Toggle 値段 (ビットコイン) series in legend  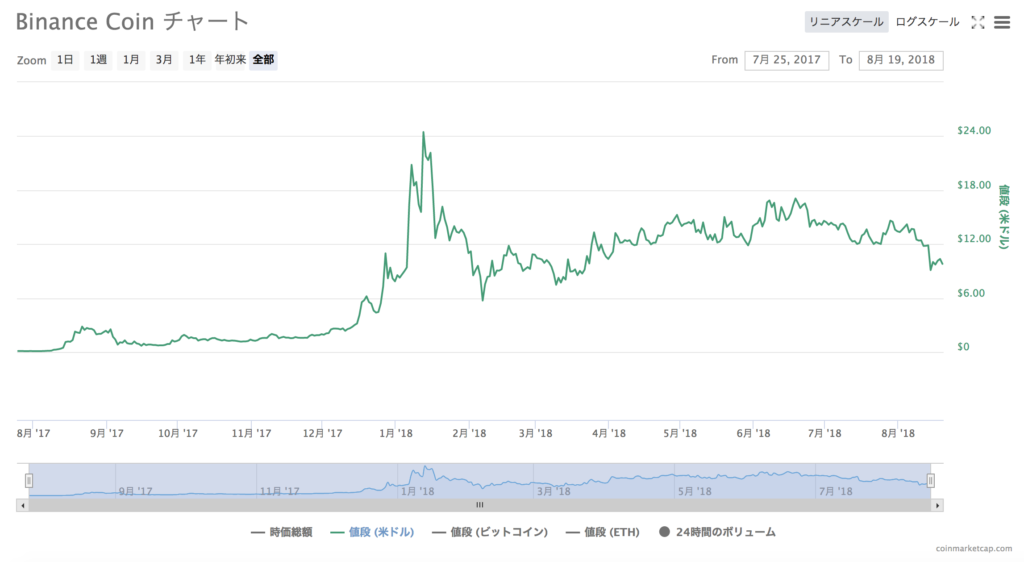click(x=490, y=532)
